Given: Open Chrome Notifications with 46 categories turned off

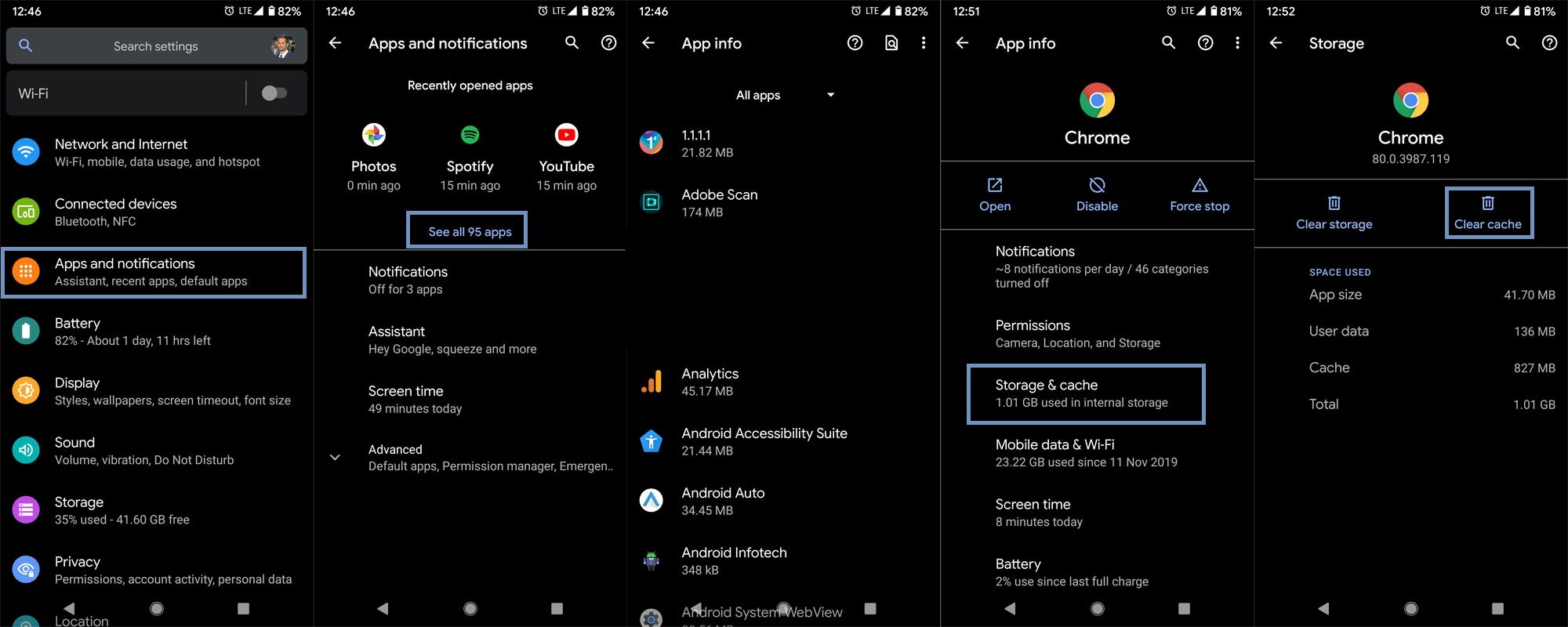Looking at the screenshot, I should 1097,266.
